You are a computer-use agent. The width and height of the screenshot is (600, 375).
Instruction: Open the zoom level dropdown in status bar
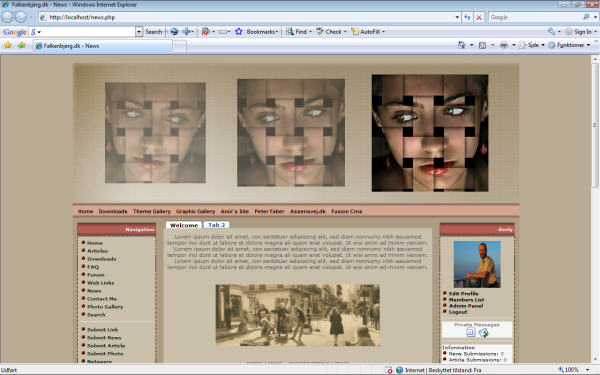[x=587, y=370]
